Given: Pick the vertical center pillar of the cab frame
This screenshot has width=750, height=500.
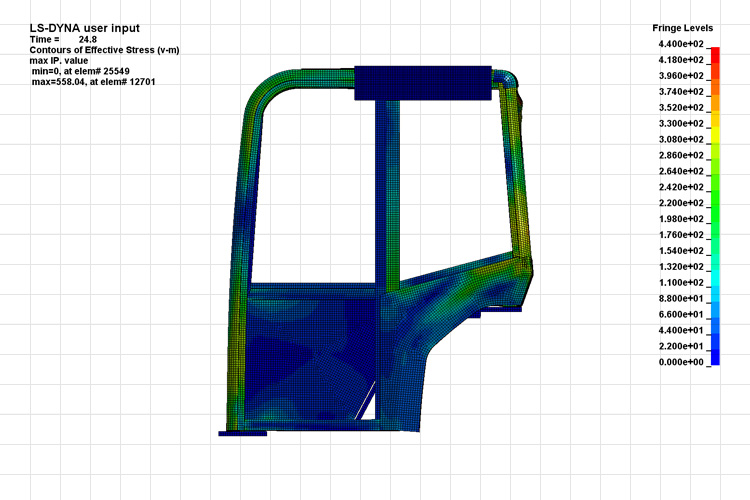Looking at the screenshot, I should coord(387,191).
